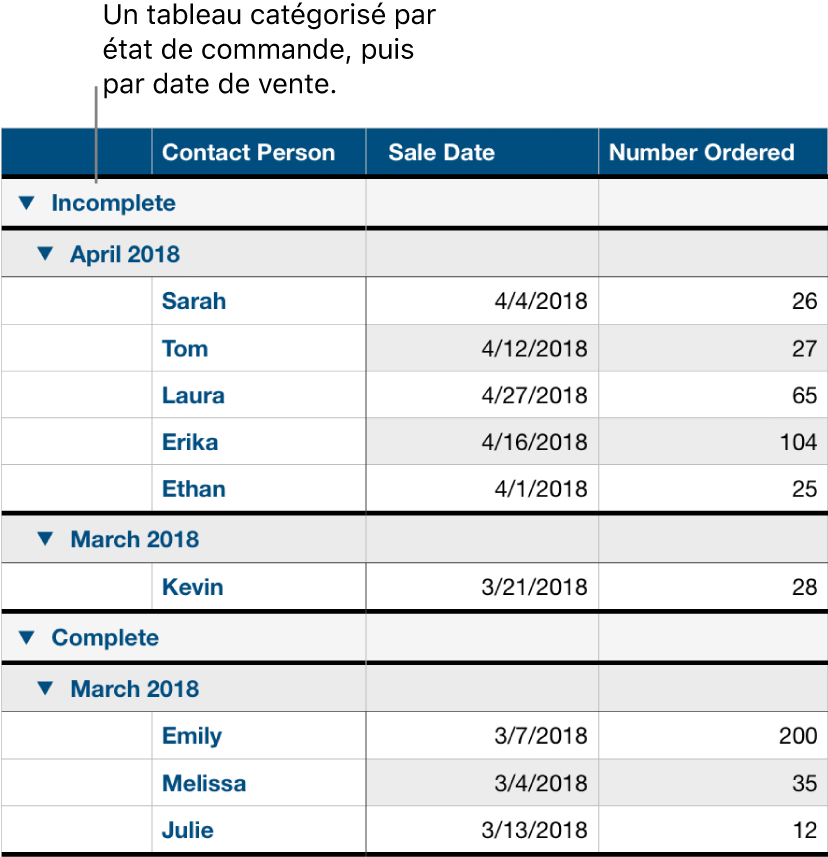Viewport: 828px width, 857px height.
Task: Click the disclosure arrow next to Complete
Action: coord(30,637)
